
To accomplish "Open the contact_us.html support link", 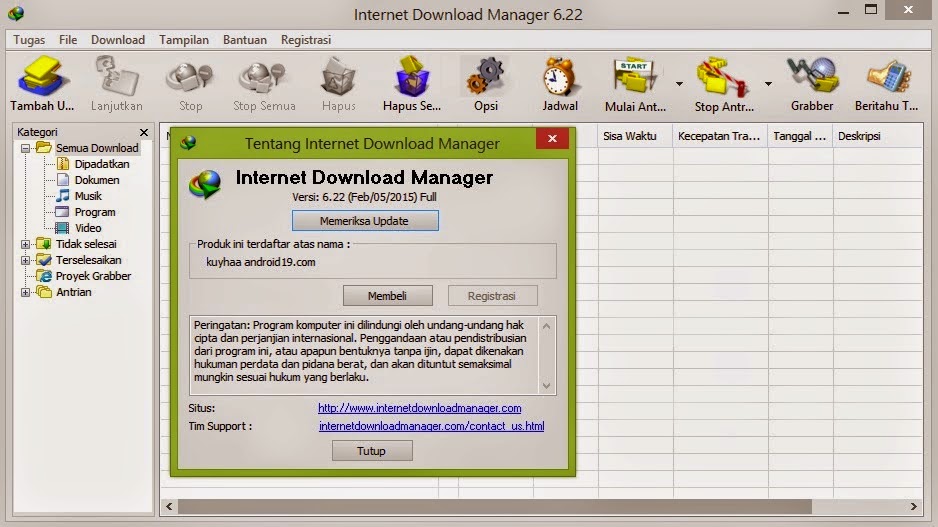I will coord(431,426).
